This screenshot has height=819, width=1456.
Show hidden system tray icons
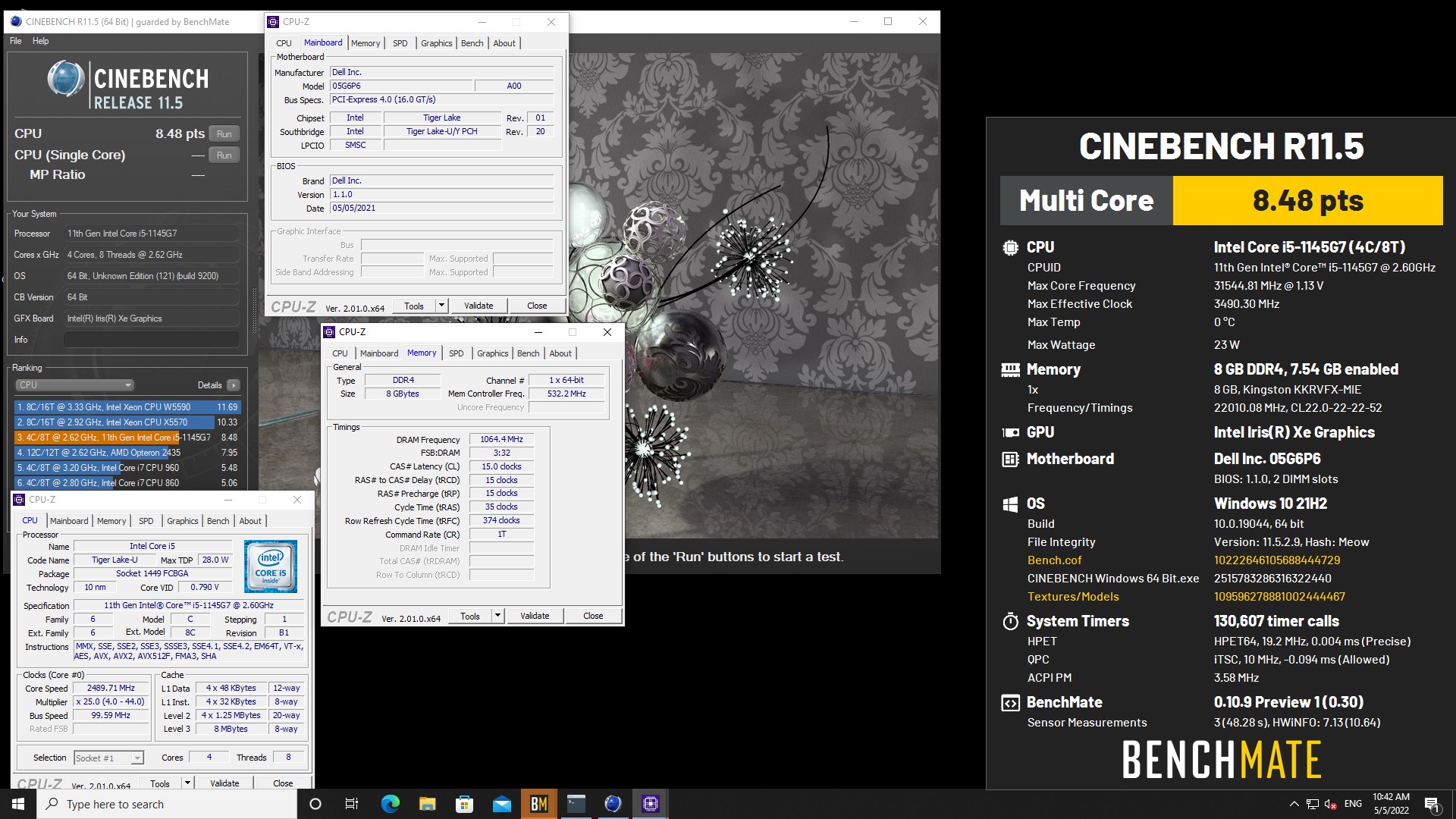coord(1294,804)
